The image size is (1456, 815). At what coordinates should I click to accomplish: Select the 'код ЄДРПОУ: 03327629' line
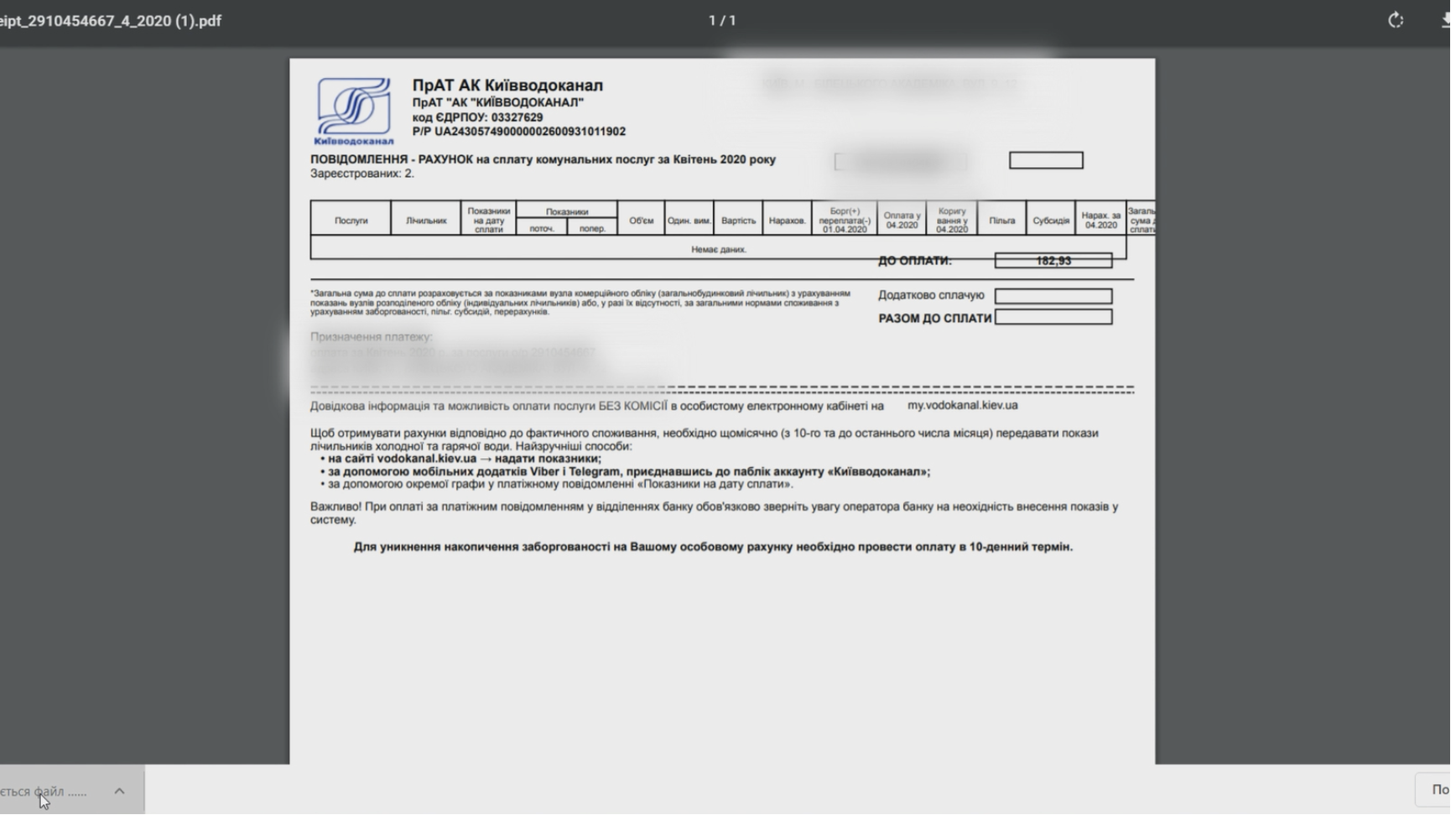(477, 117)
